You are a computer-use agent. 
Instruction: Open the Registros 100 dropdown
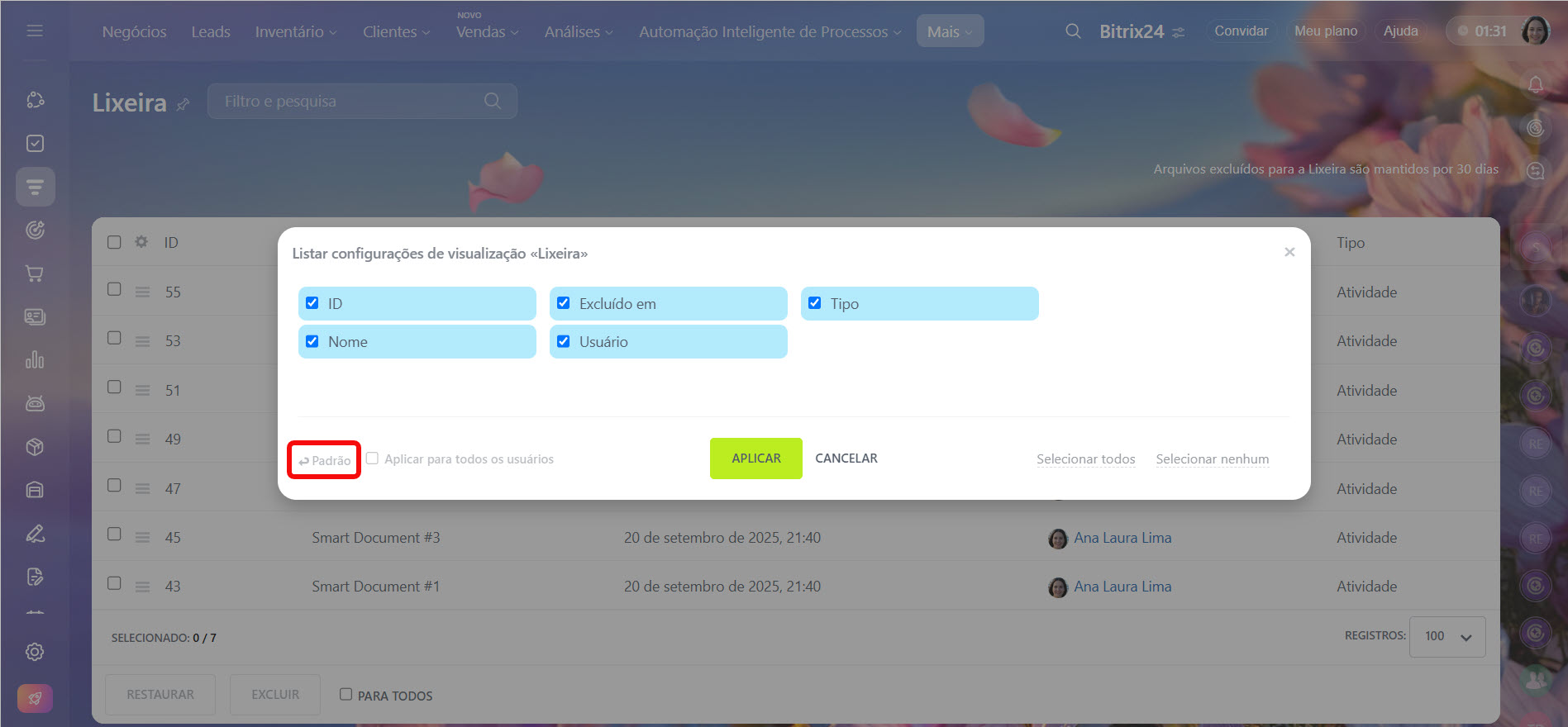coord(1446,636)
